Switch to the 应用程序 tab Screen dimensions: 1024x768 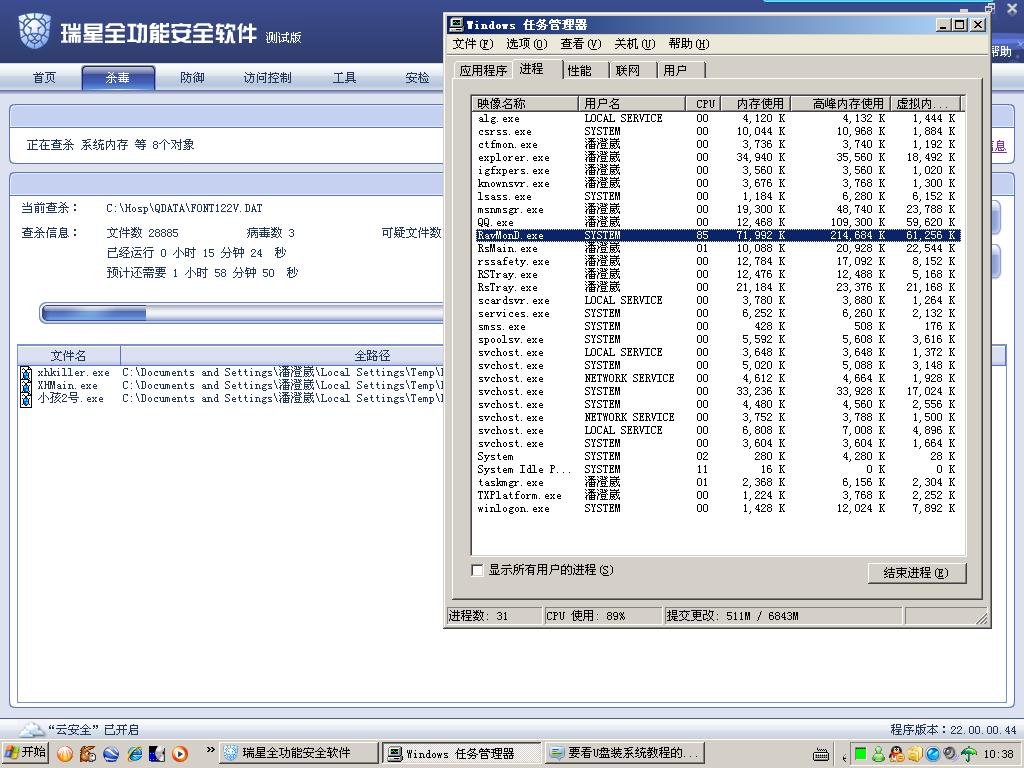pos(483,71)
